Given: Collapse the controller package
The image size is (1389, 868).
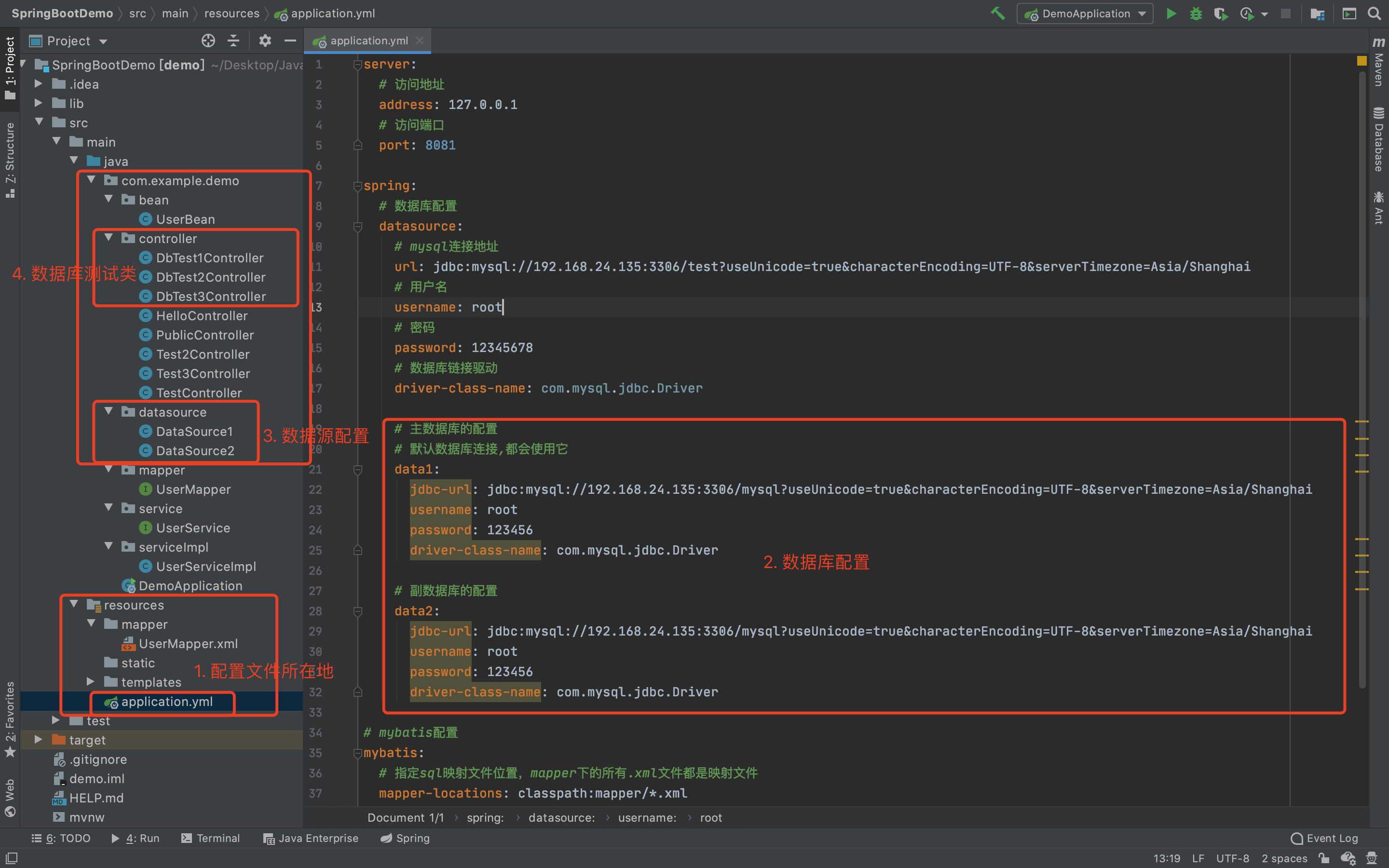Looking at the screenshot, I should [109, 238].
